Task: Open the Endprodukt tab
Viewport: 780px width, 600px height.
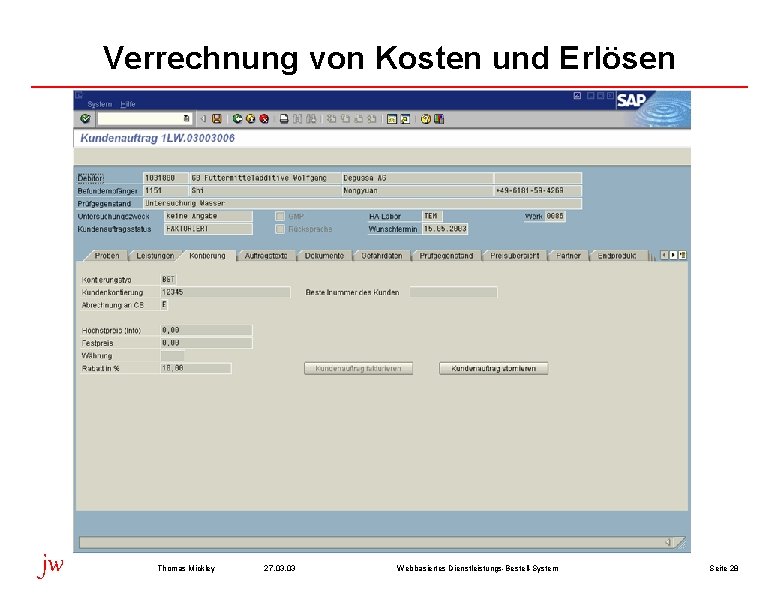Action: pos(617,256)
